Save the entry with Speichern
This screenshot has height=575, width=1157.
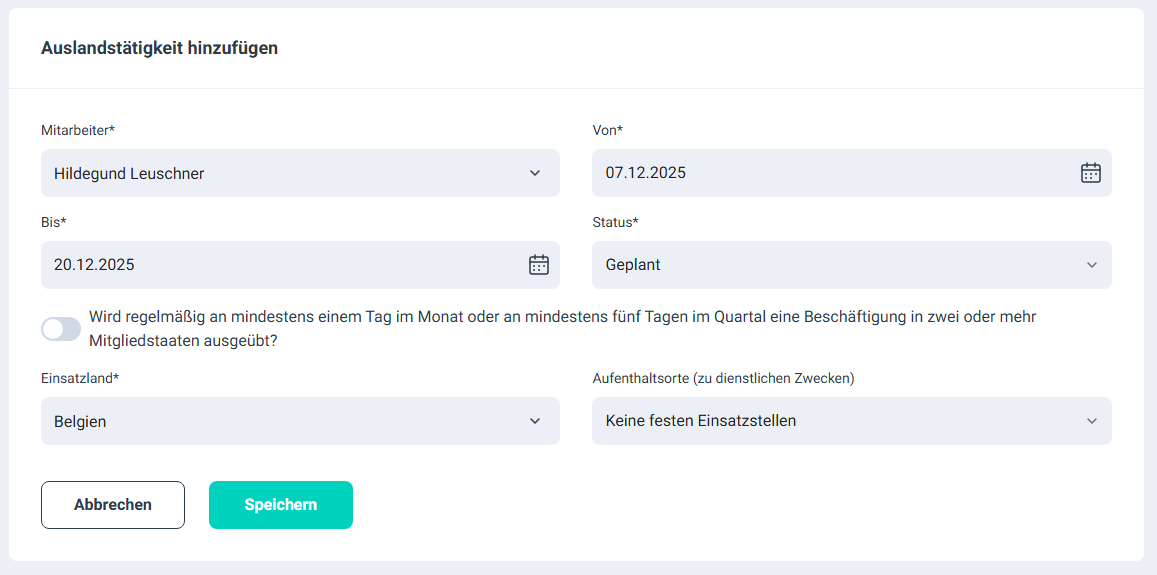click(x=281, y=505)
